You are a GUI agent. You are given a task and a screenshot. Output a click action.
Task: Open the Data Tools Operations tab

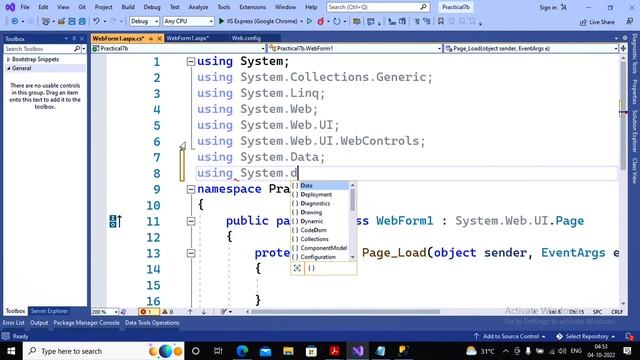[152, 323]
